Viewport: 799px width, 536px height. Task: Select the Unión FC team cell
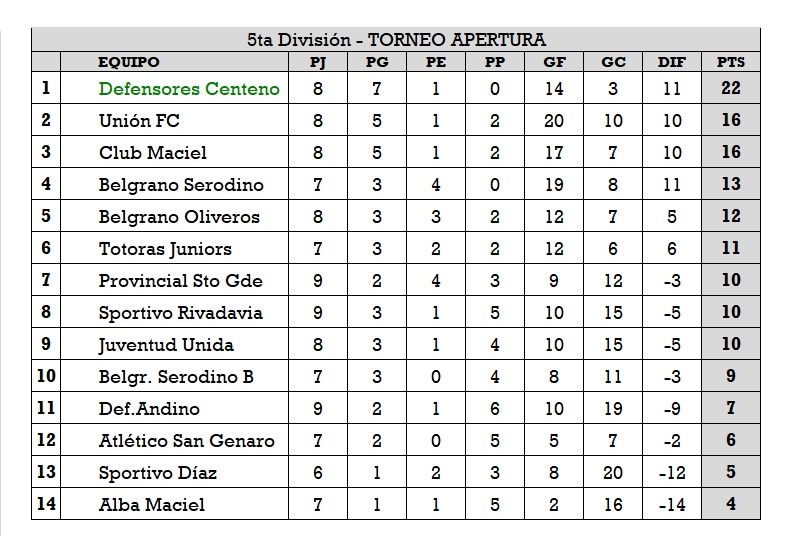pyautogui.click(x=139, y=120)
